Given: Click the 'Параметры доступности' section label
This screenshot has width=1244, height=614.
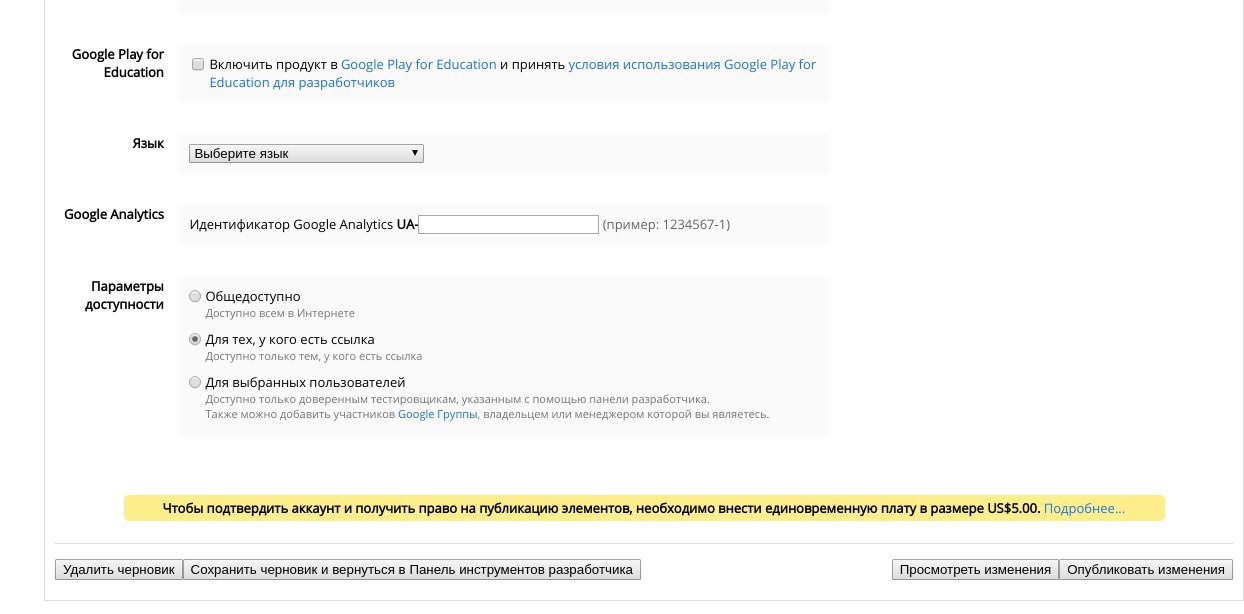Looking at the screenshot, I should (126, 295).
